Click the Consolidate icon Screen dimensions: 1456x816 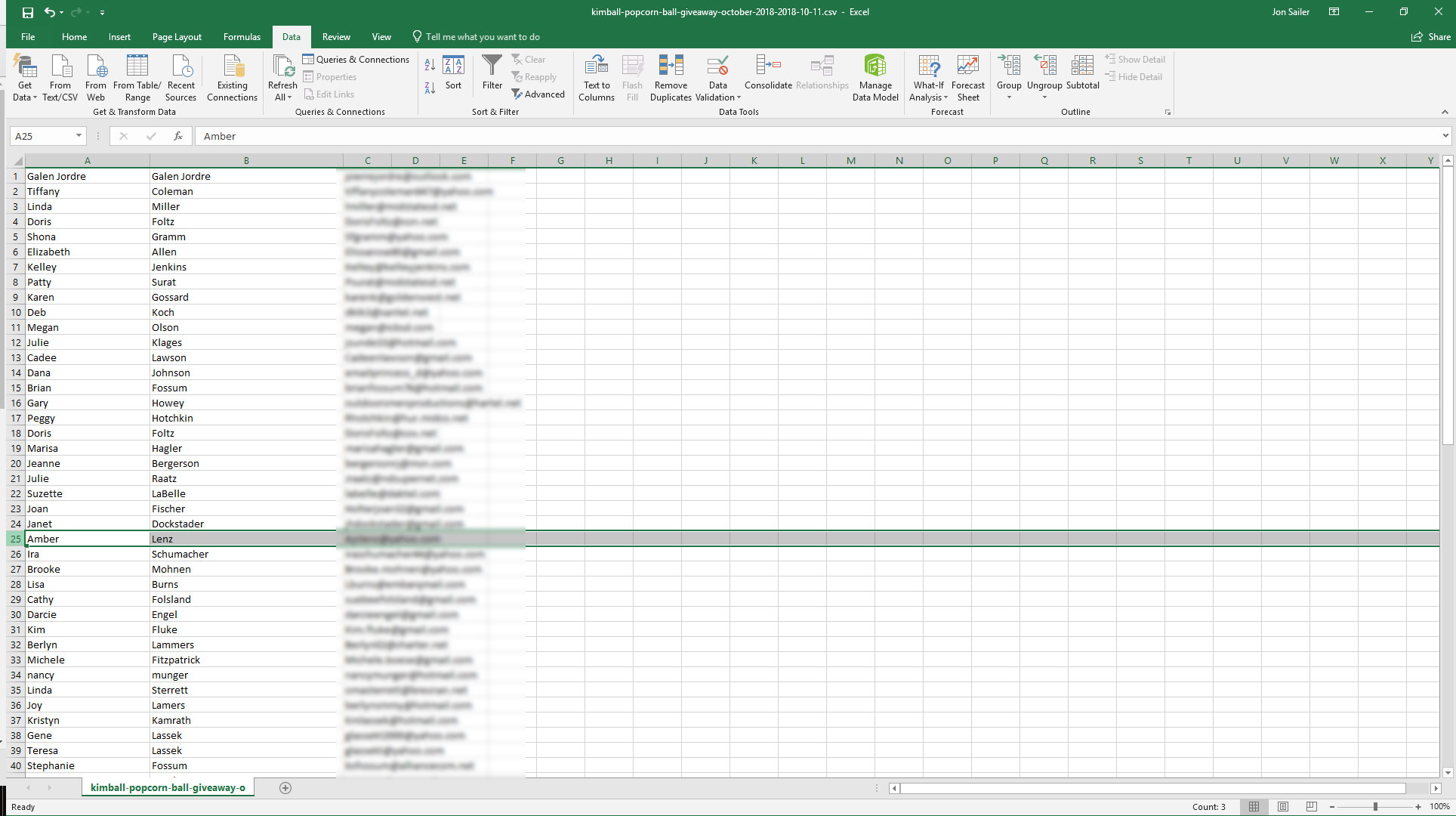tap(768, 66)
